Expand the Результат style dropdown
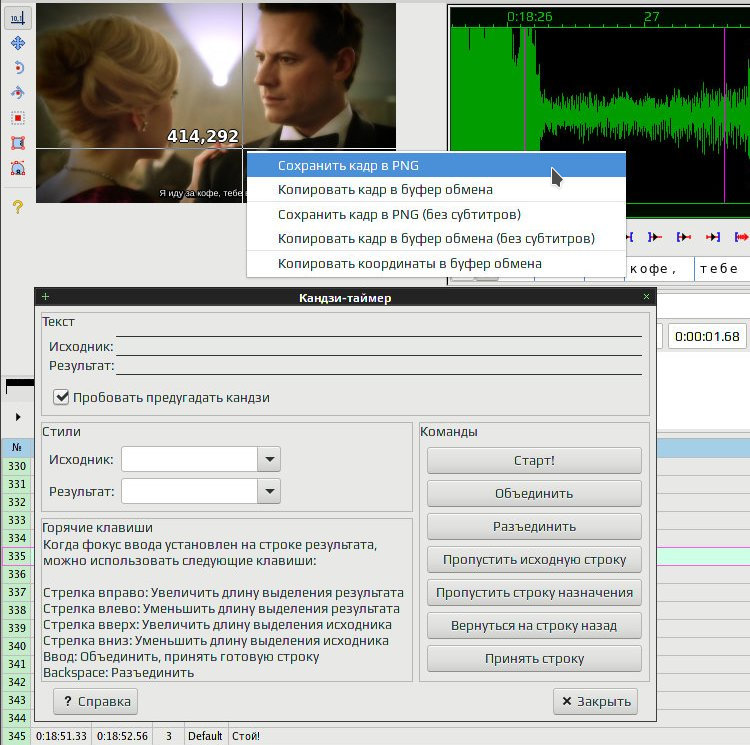 pos(269,491)
